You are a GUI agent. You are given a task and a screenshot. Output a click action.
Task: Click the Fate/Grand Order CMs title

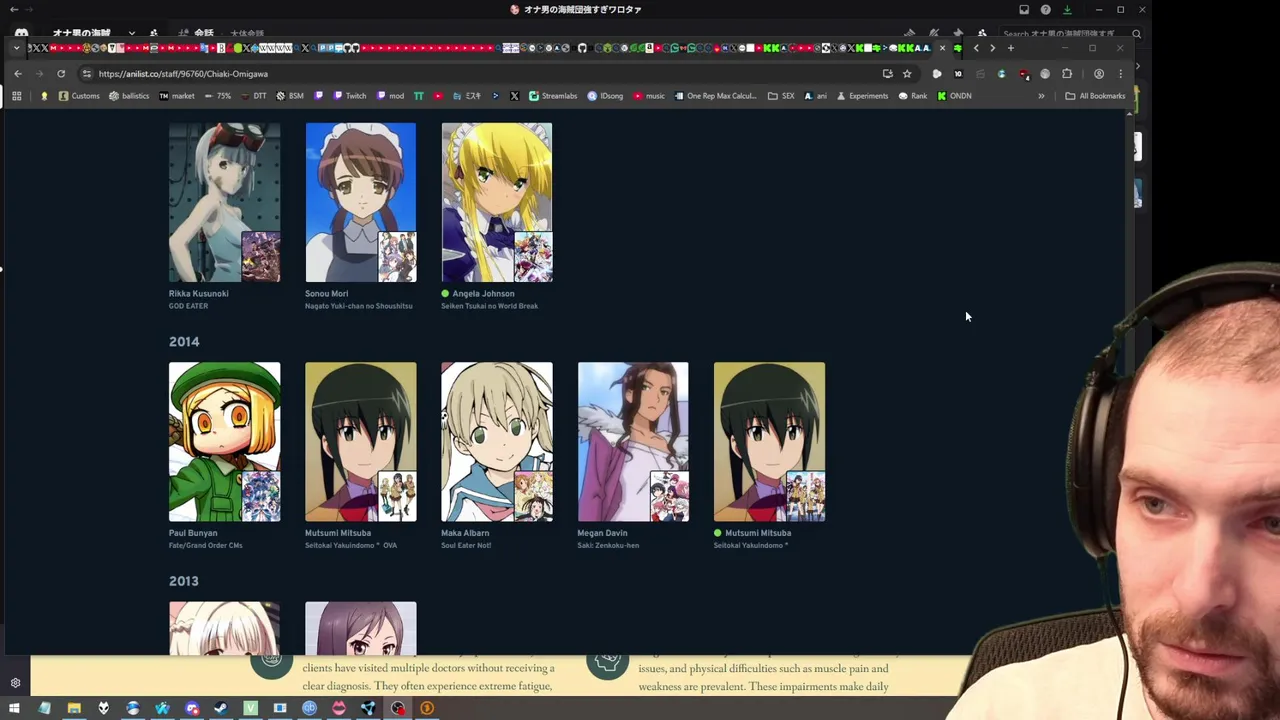[206, 546]
